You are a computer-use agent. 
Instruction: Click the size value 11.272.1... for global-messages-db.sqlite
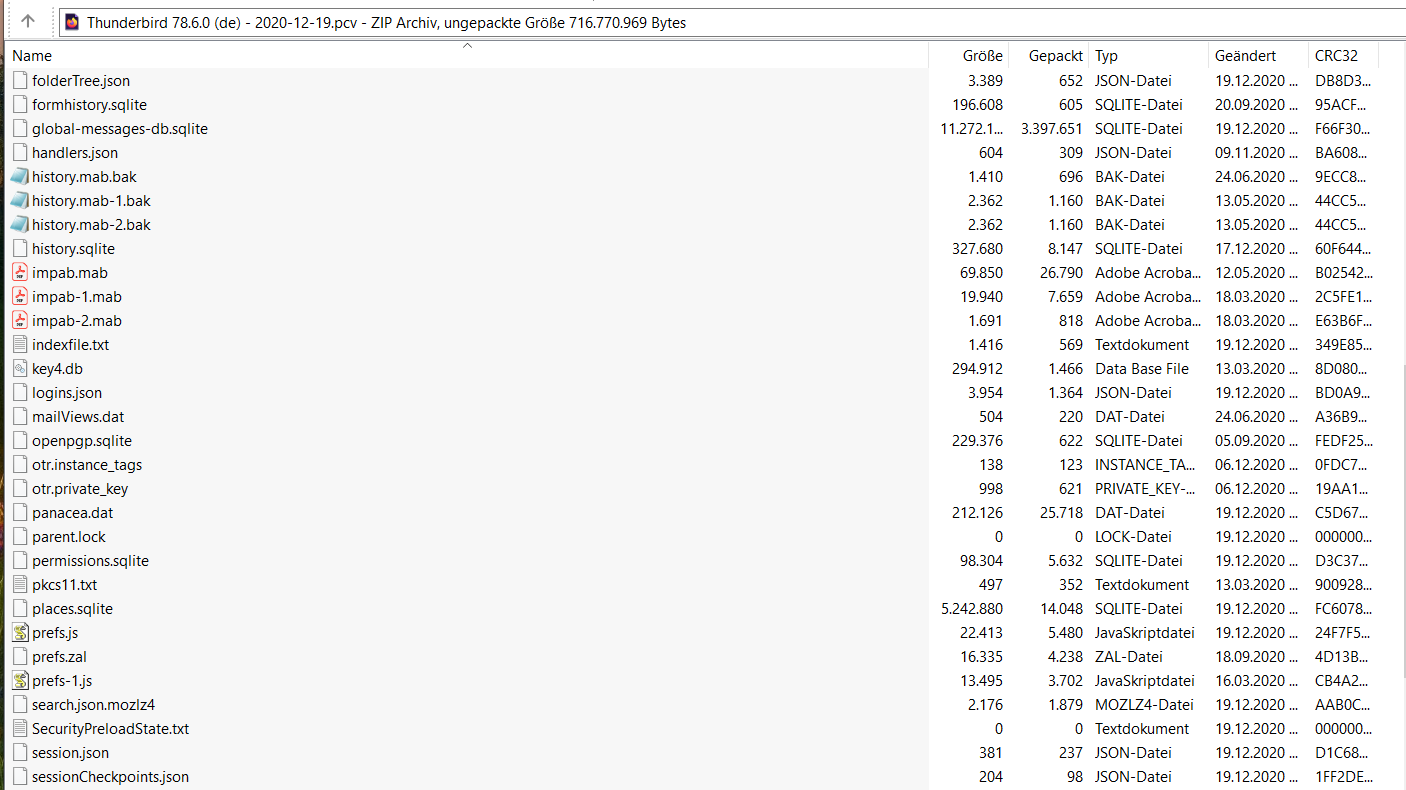click(x=972, y=129)
